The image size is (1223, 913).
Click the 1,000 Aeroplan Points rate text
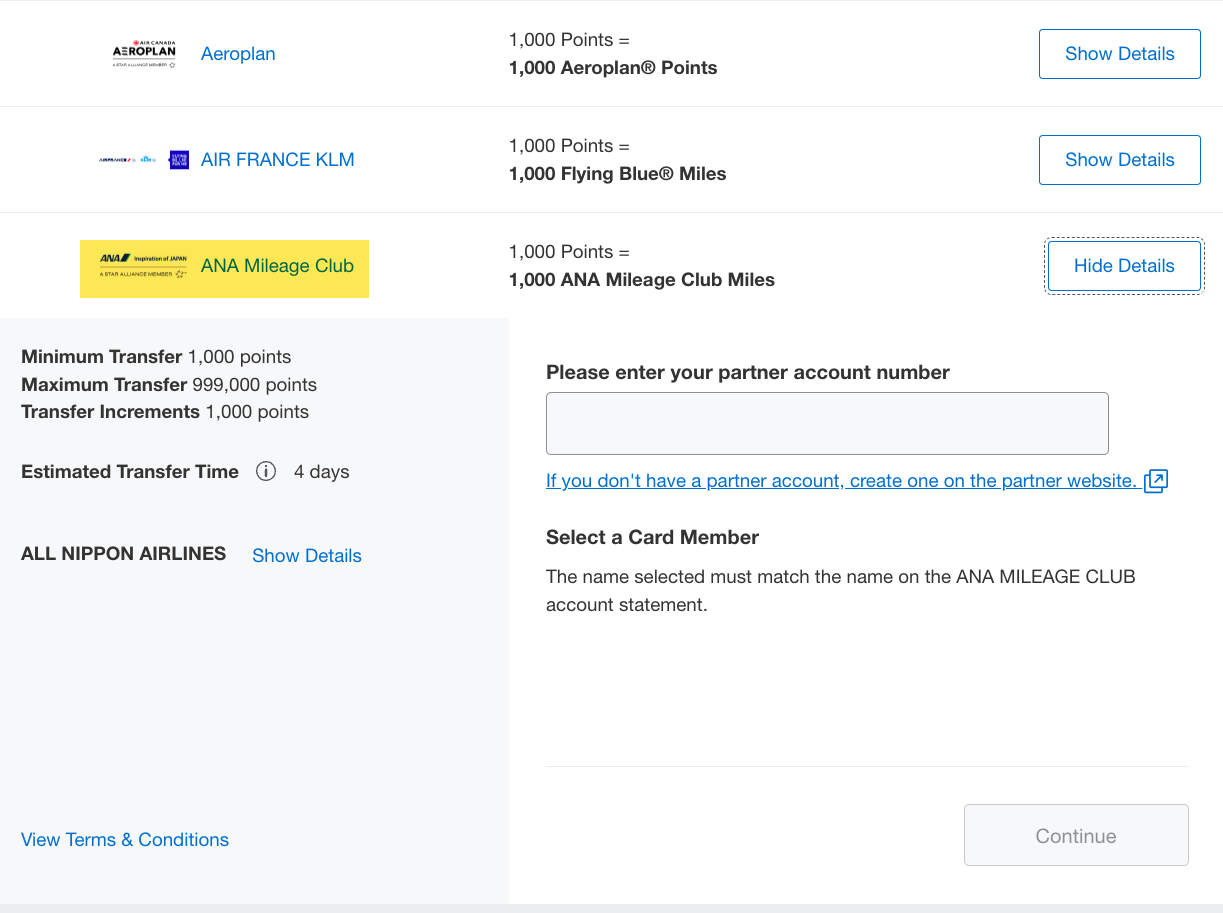click(613, 68)
